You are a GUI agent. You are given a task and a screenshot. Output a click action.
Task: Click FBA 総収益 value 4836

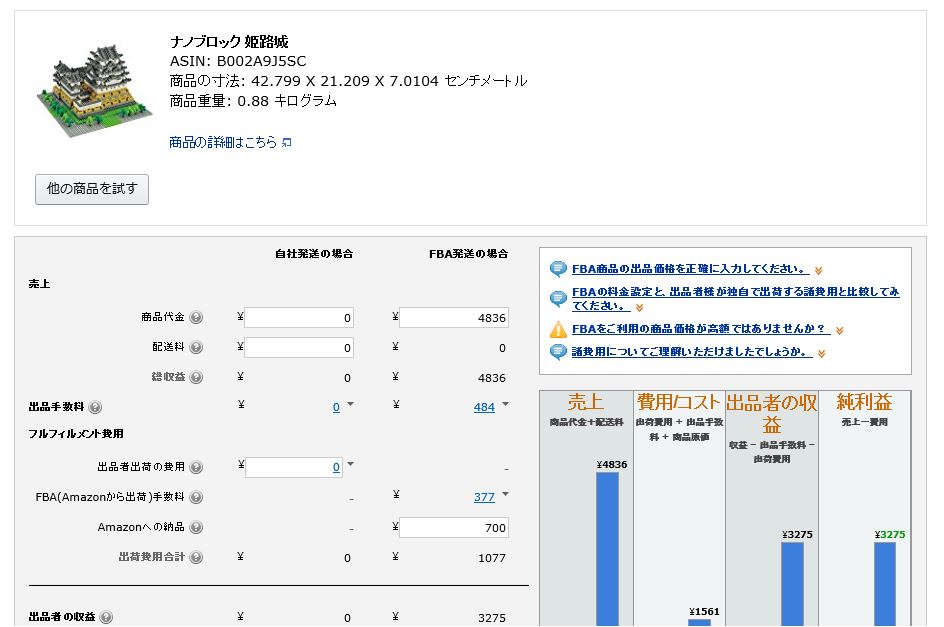492,378
